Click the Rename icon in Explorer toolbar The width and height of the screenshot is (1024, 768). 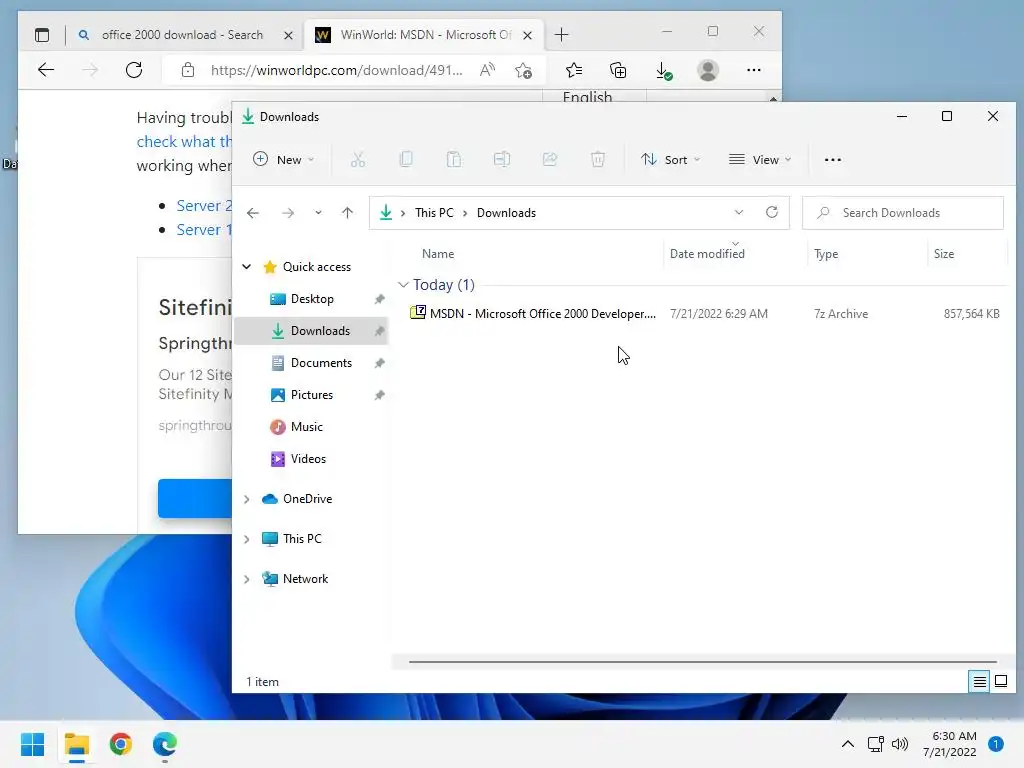502,159
